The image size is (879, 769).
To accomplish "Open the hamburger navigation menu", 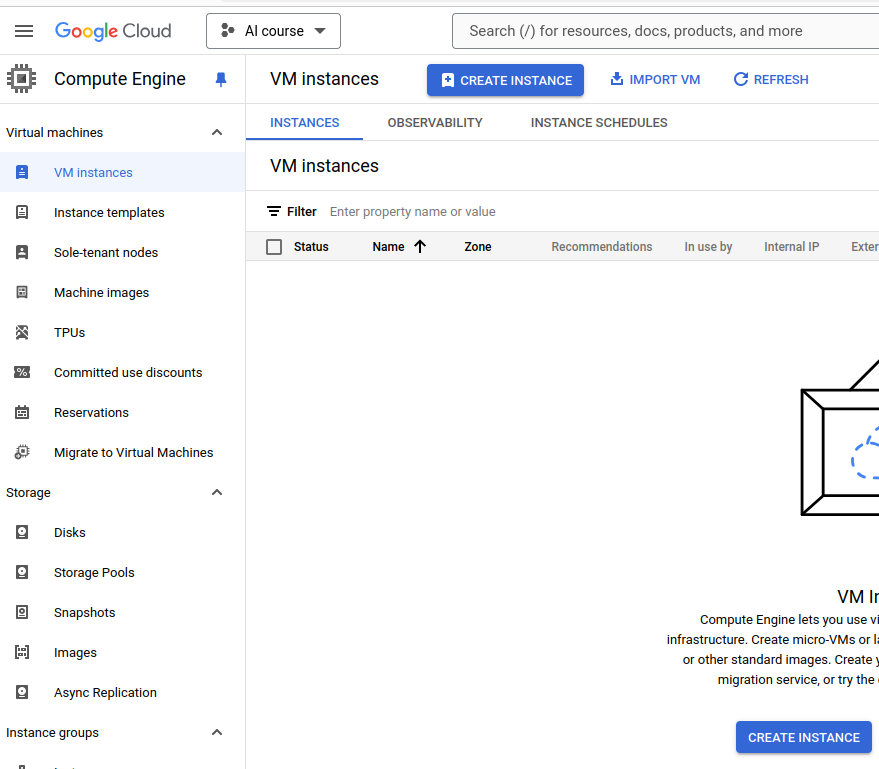I will click(24, 31).
